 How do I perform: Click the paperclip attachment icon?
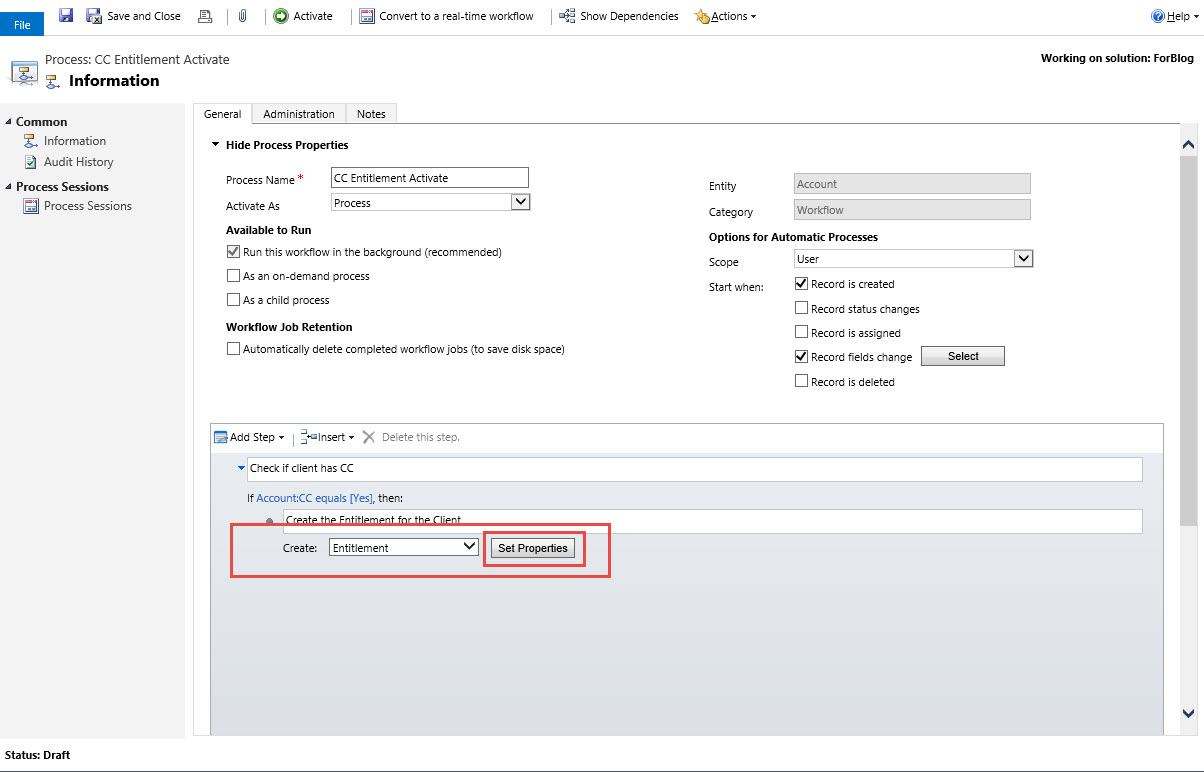[242, 16]
